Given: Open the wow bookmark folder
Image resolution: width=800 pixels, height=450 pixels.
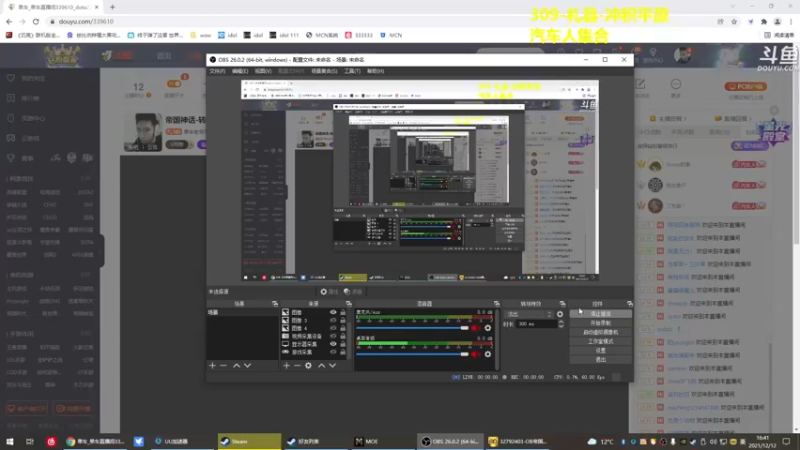Looking at the screenshot, I should coord(201,35).
